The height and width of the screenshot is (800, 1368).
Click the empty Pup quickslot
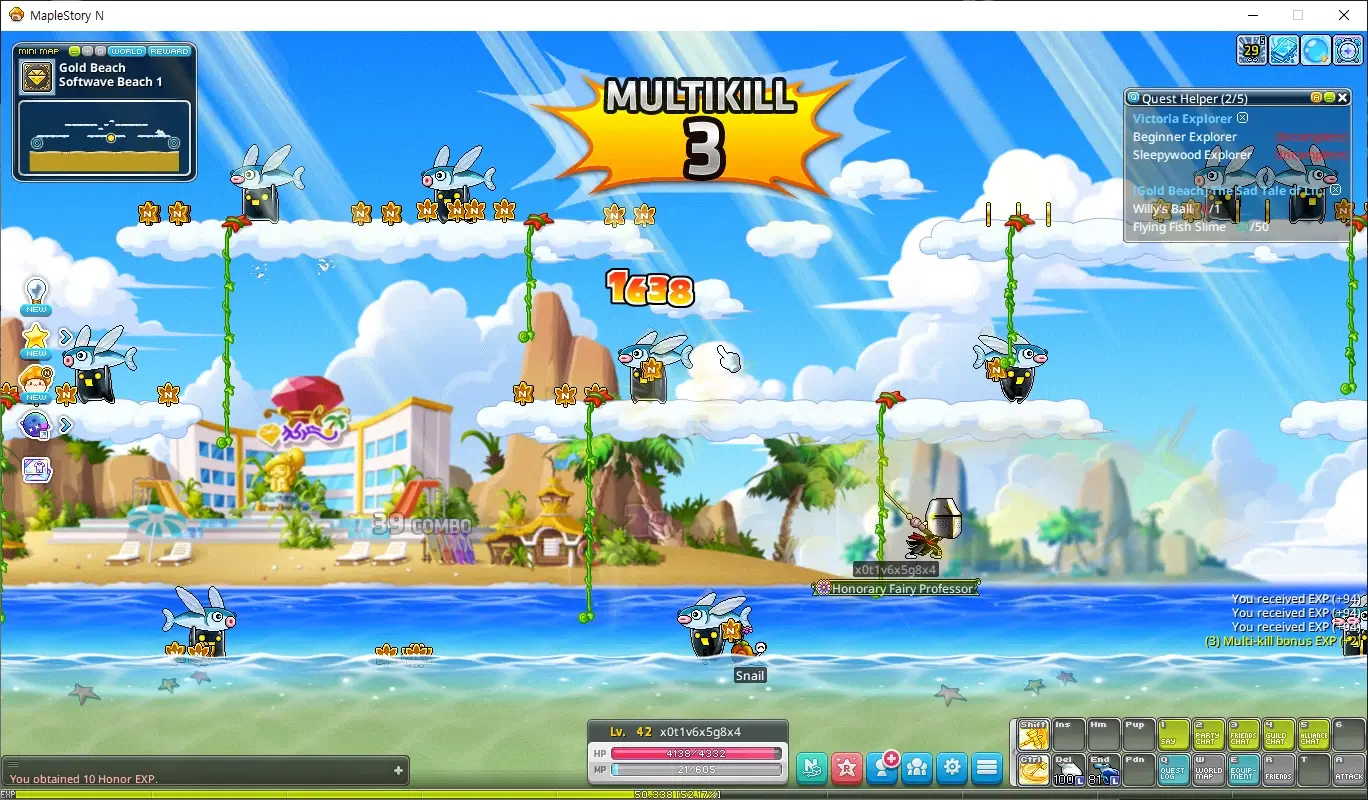click(x=1138, y=735)
